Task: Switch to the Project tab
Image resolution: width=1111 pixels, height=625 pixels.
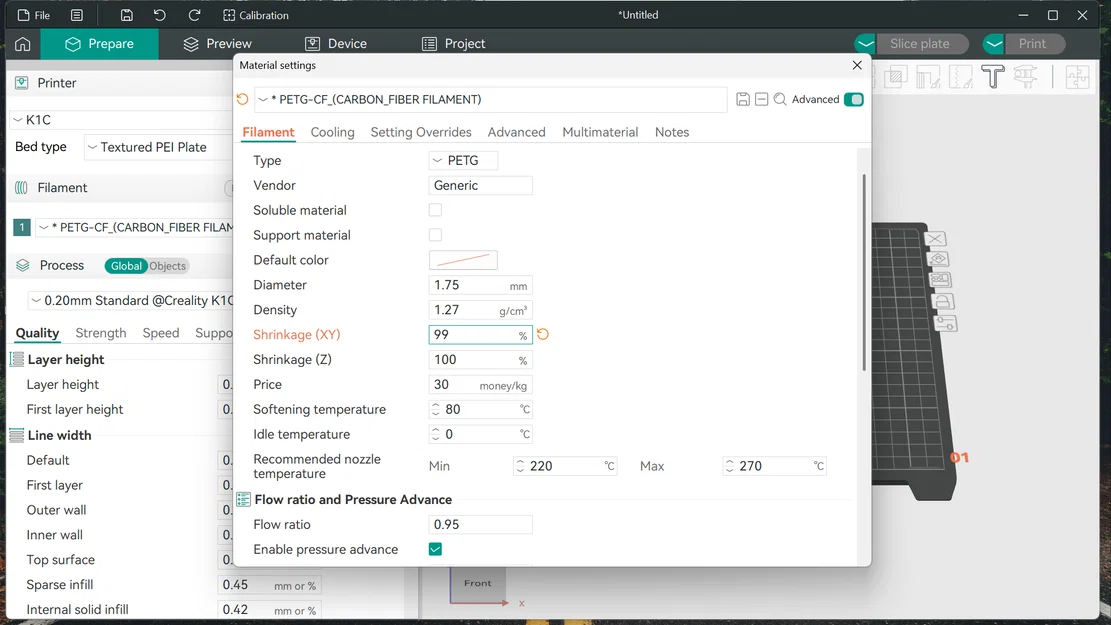Action: click(453, 44)
